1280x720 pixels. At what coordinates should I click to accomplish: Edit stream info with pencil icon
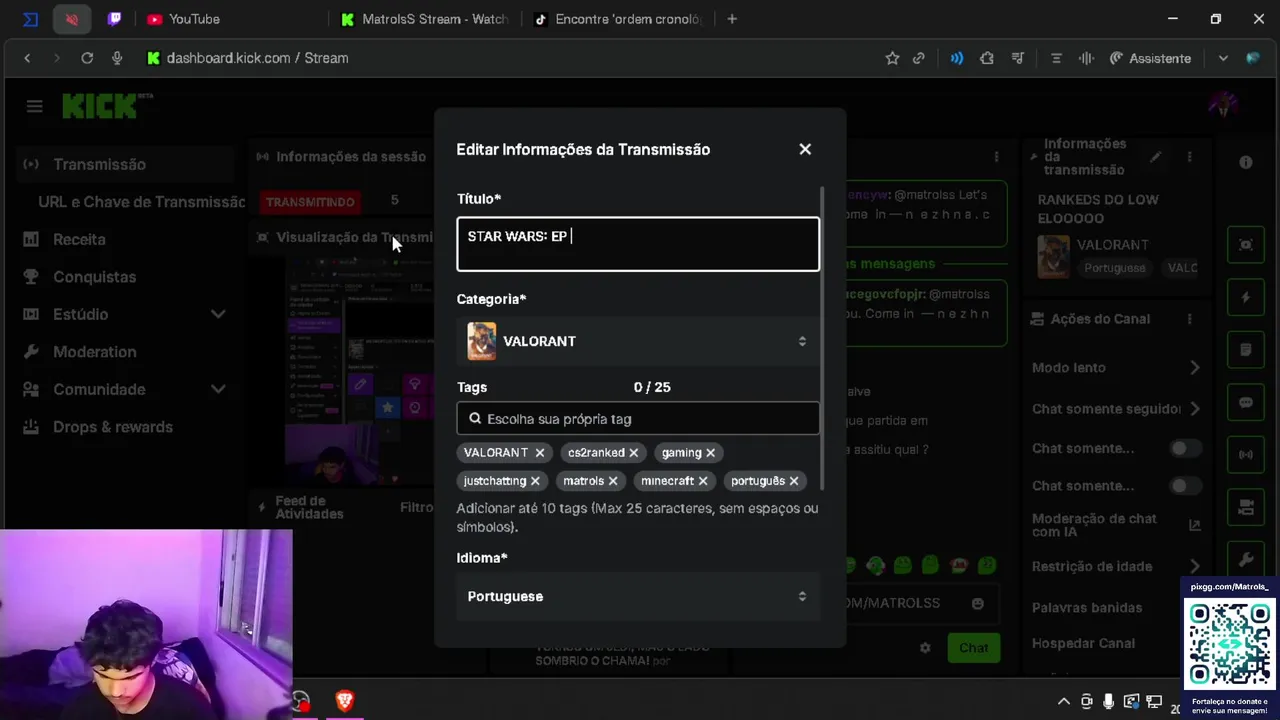pos(1156,157)
